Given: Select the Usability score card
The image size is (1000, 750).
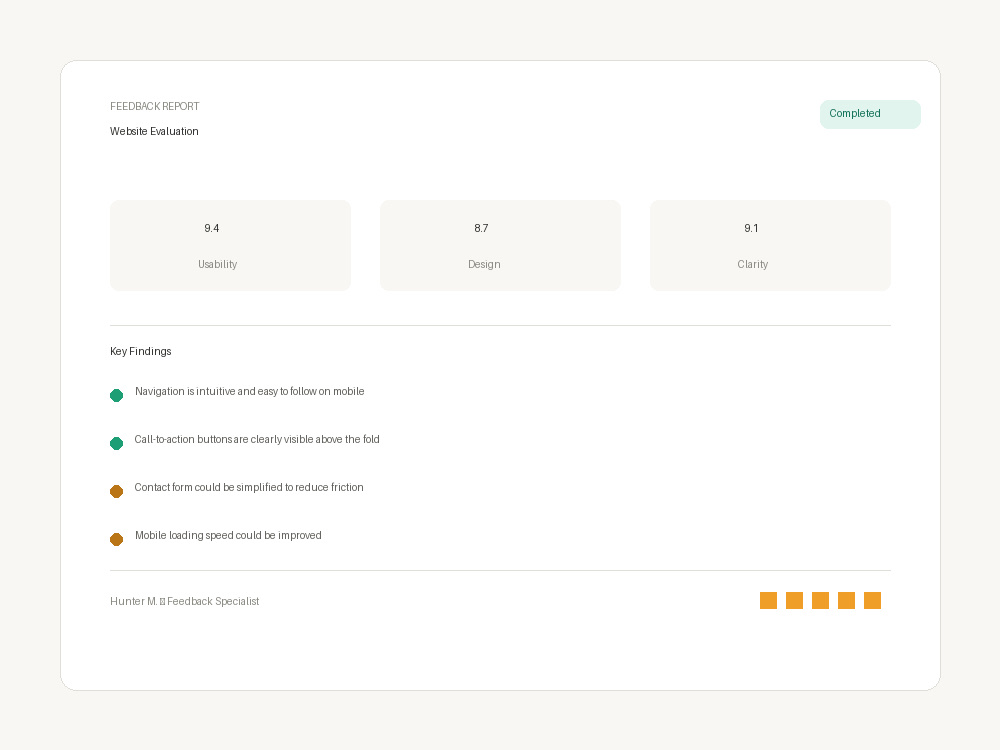Looking at the screenshot, I should point(230,246).
